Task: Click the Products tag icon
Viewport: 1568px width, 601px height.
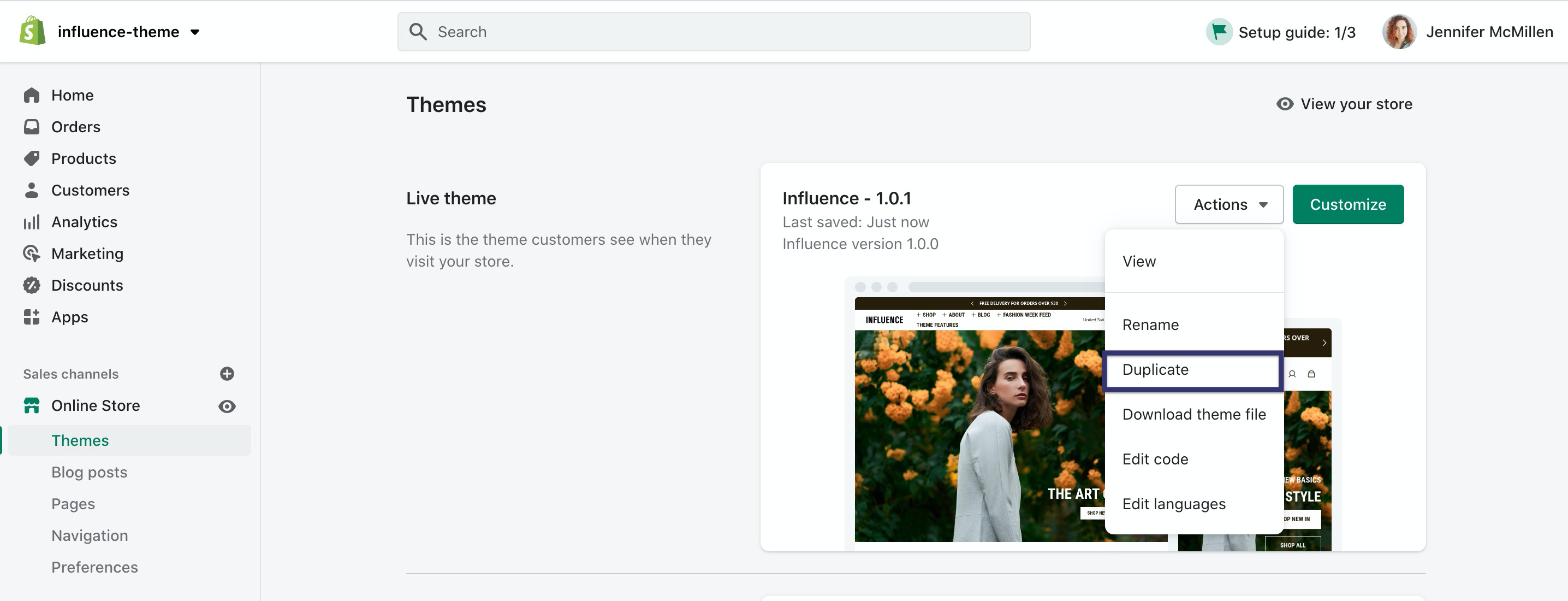Action: click(32, 158)
